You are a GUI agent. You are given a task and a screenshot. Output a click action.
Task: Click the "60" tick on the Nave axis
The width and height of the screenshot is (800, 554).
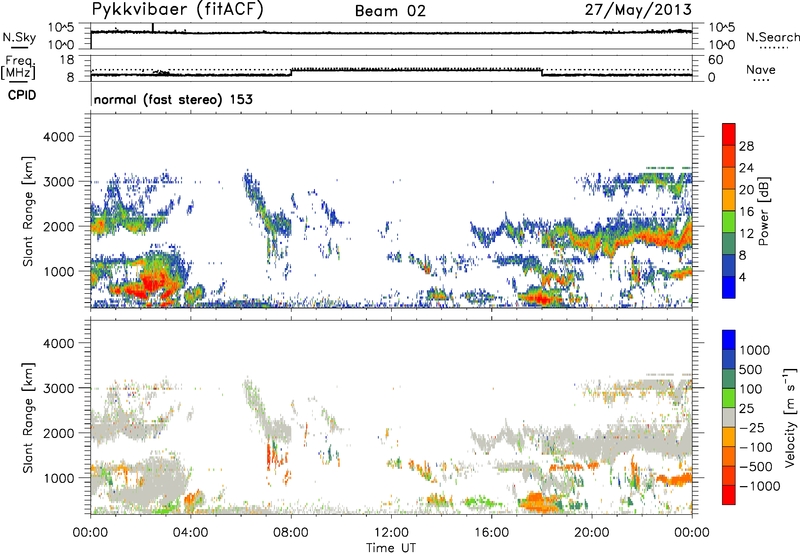click(715, 60)
